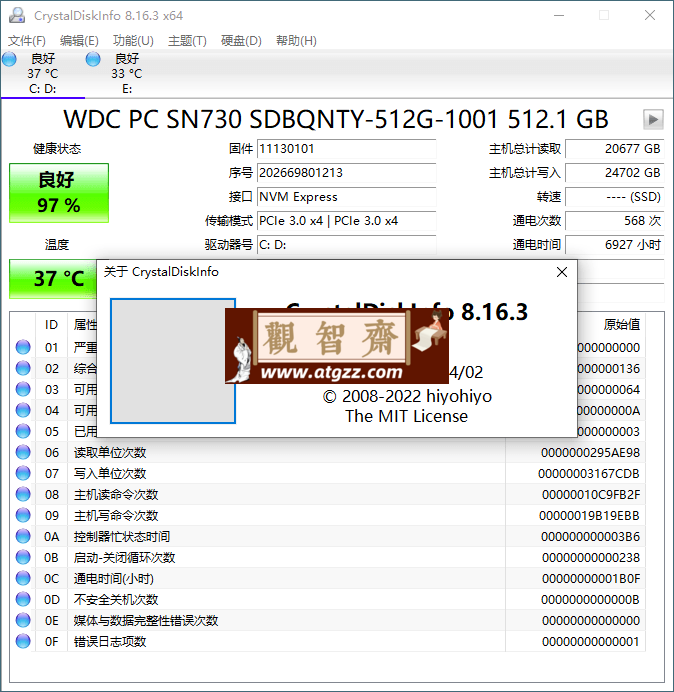Click status orb for attribute 07
Screen dimensions: 674x692
point(23,474)
